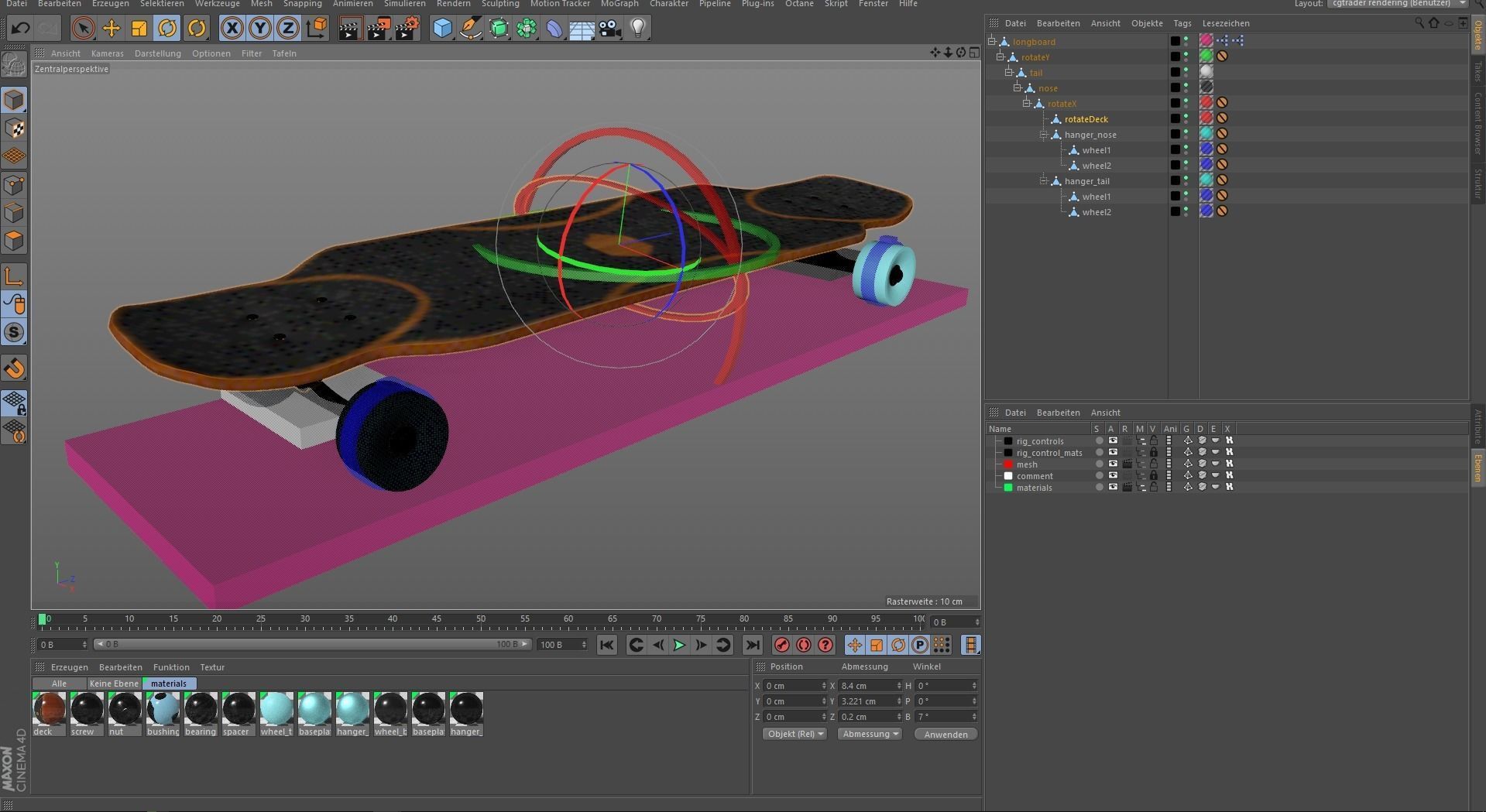Select the Scale tool
This screenshot has height=812, width=1486.
coord(139,29)
